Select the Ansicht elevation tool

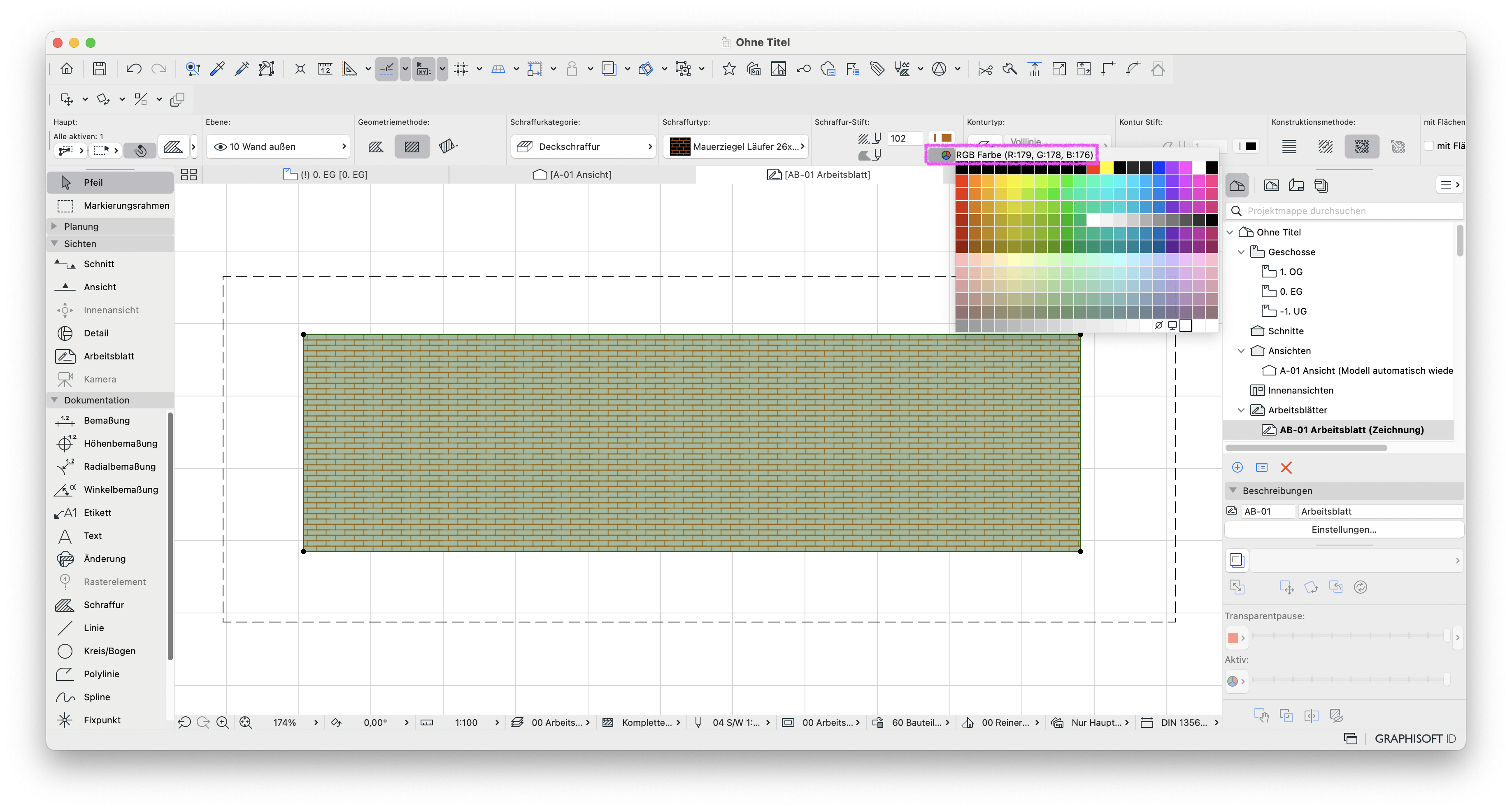pyautogui.click(x=110, y=287)
